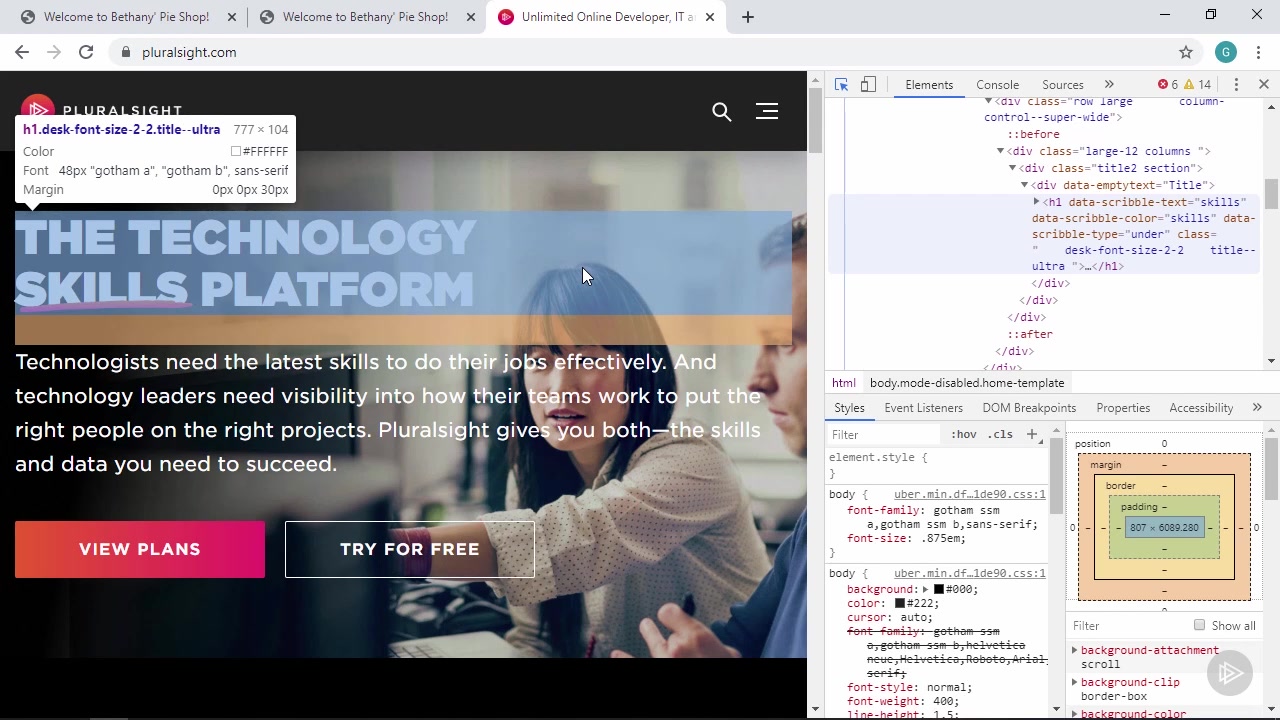
Task: Click the Pluralsight search magnifier icon
Action: pos(721,112)
